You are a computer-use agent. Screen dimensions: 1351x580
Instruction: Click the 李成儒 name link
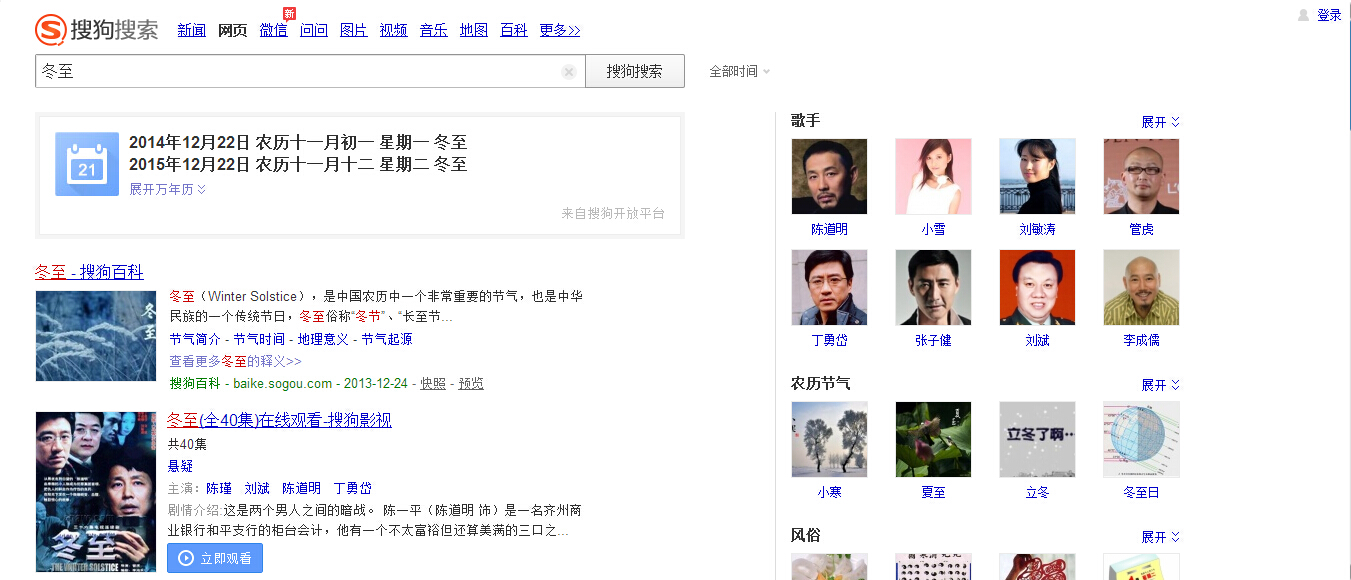click(x=1141, y=340)
